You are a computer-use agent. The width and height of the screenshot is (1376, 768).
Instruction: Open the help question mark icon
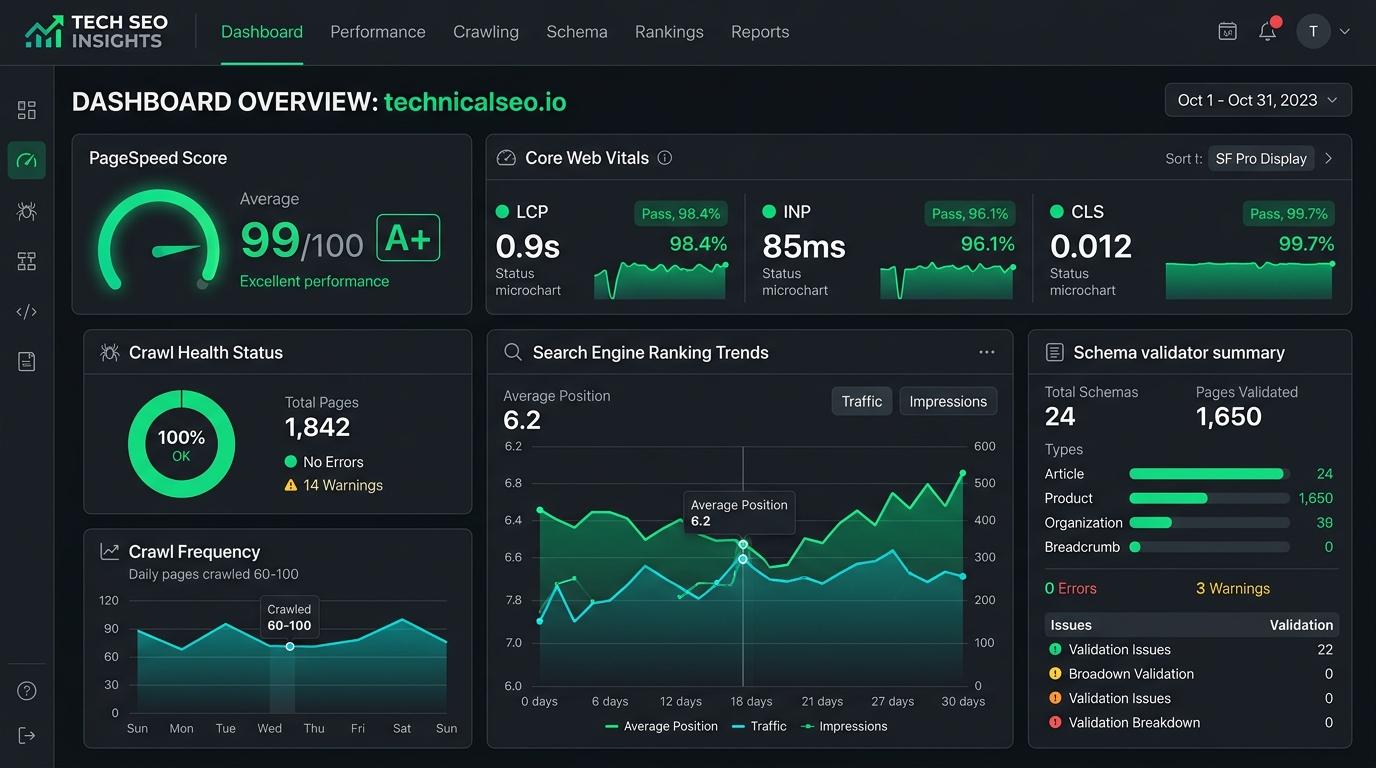27,691
